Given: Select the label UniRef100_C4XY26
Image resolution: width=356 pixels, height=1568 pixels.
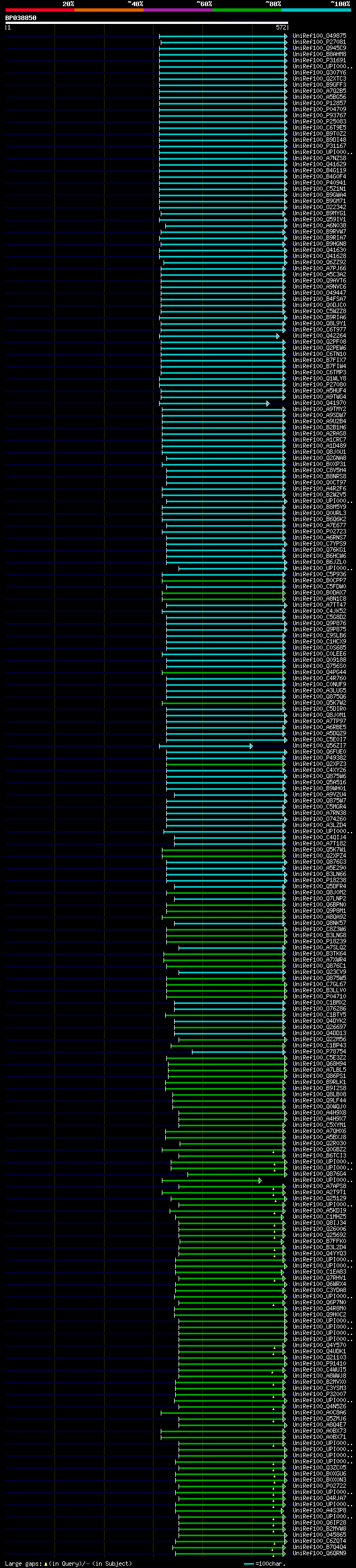Looking at the screenshot, I should (319, 770).
